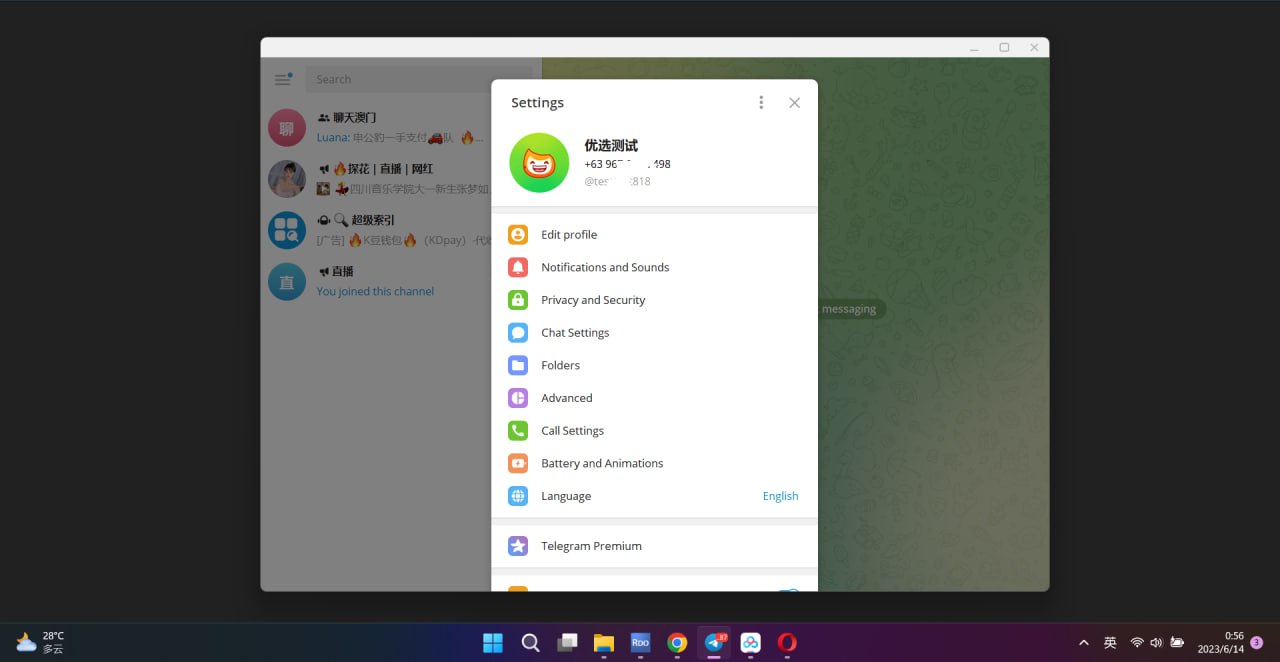Viewport: 1280px width, 662px height.
Task: Click the Notifications and Sounds bell icon
Action: point(517,267)
